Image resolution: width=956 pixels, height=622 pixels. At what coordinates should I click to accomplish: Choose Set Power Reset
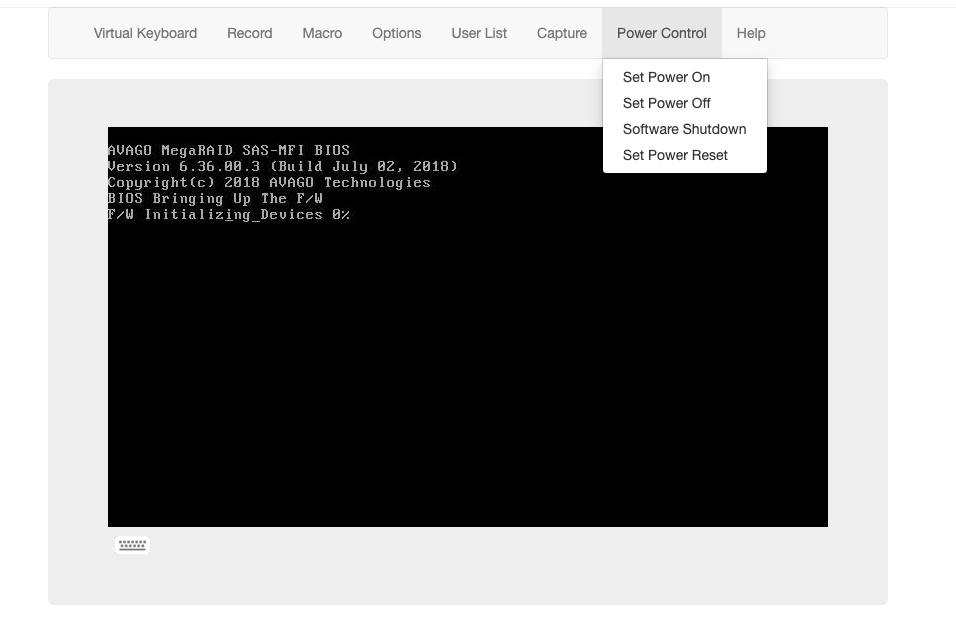(675, 155)
